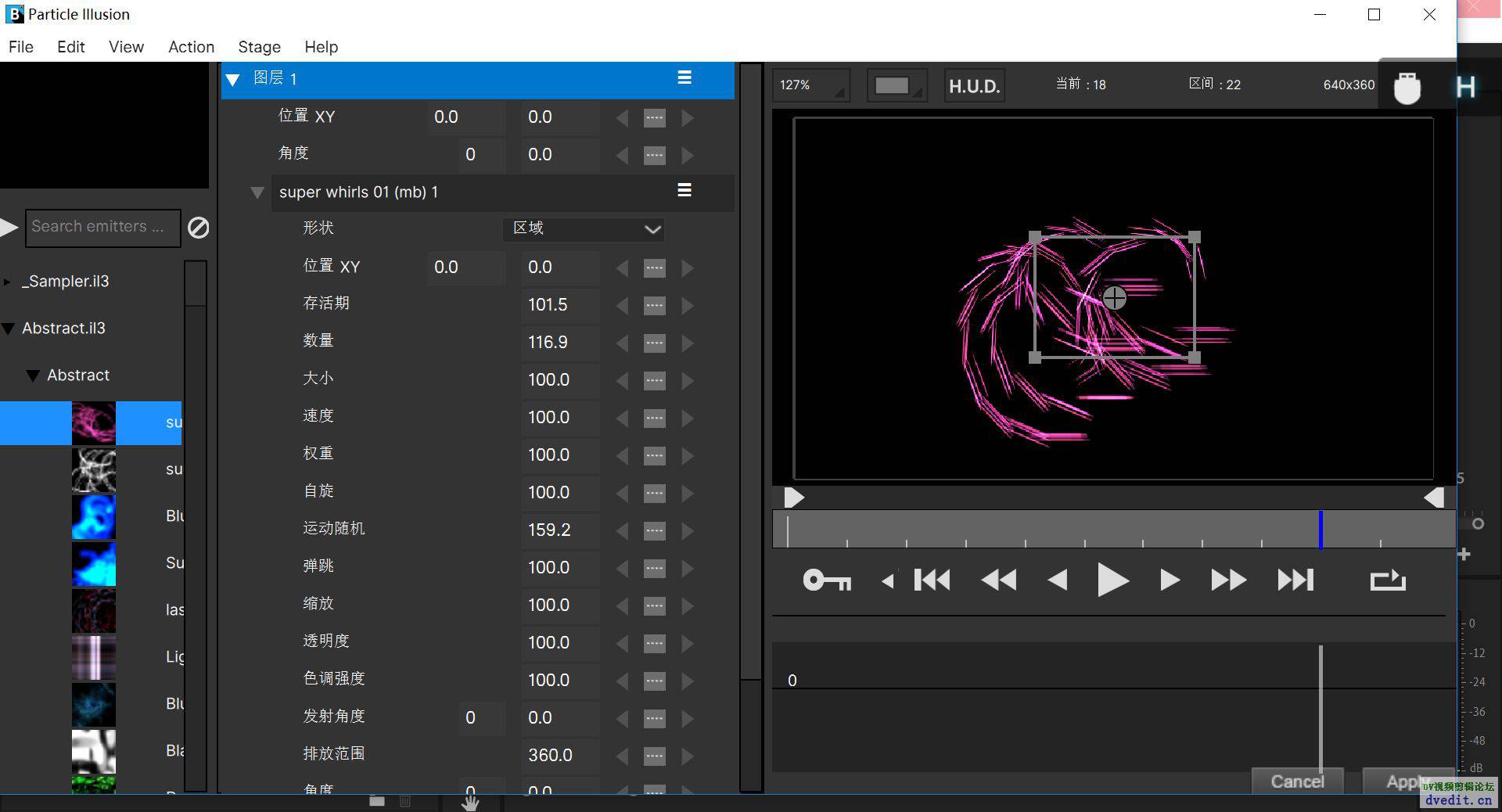Clear emitter search with the slashed-circle icon

pyautogui.click(x=199, y=228)
